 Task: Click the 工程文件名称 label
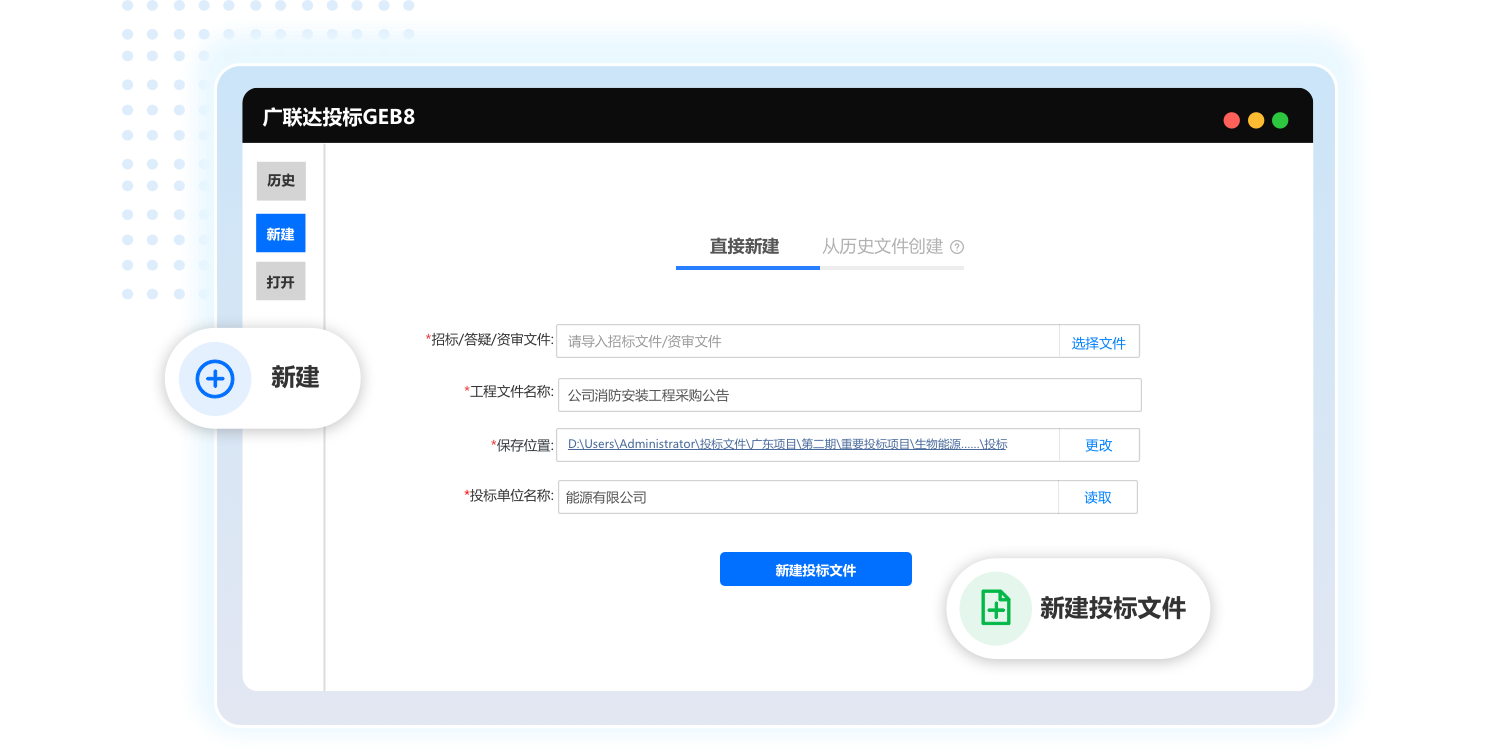pyautogui.click(x=509, y=391)
